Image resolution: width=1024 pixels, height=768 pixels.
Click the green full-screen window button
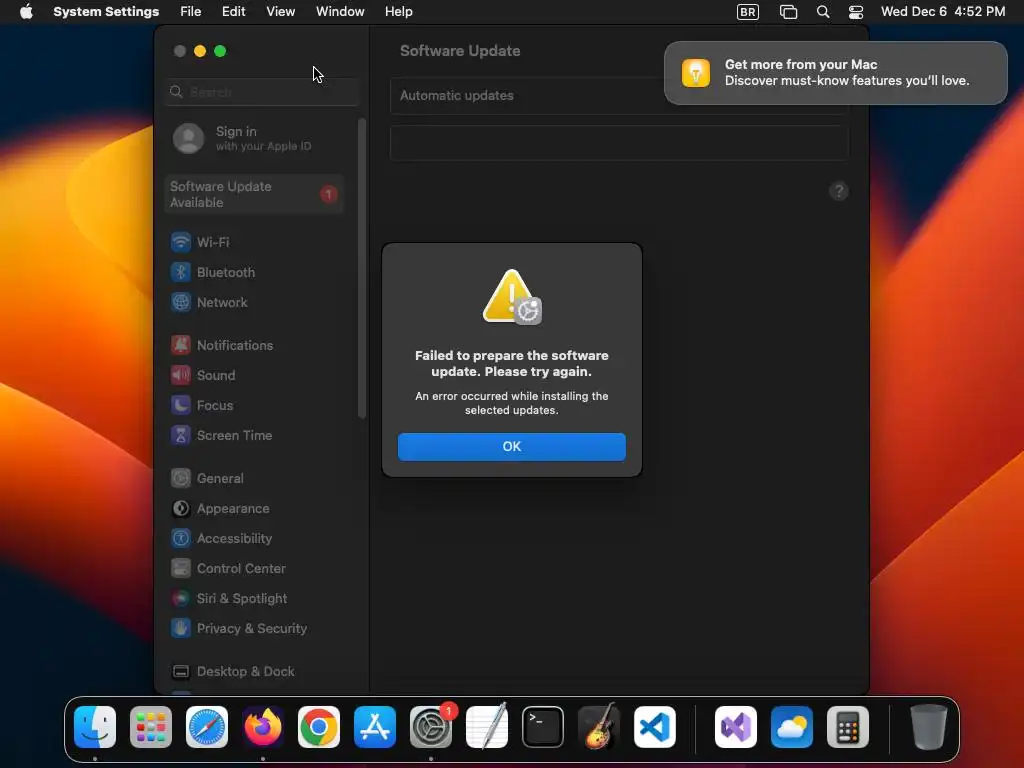(x=220, y=51)
